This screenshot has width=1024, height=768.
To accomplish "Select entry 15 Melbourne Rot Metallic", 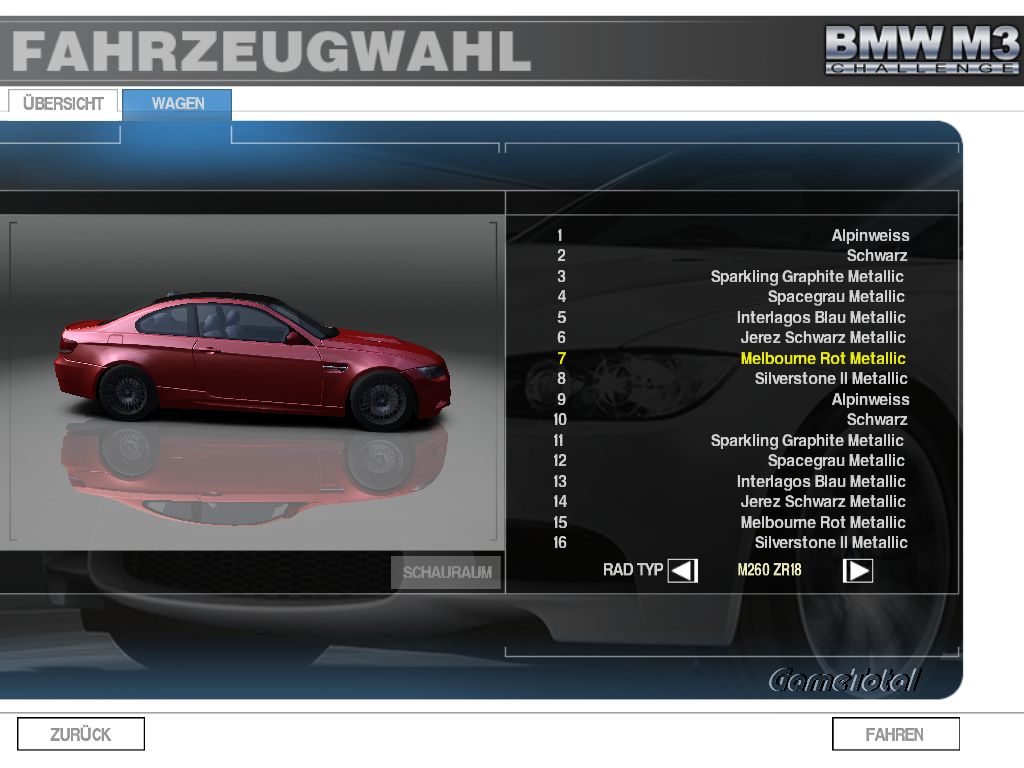I will 731,522.
